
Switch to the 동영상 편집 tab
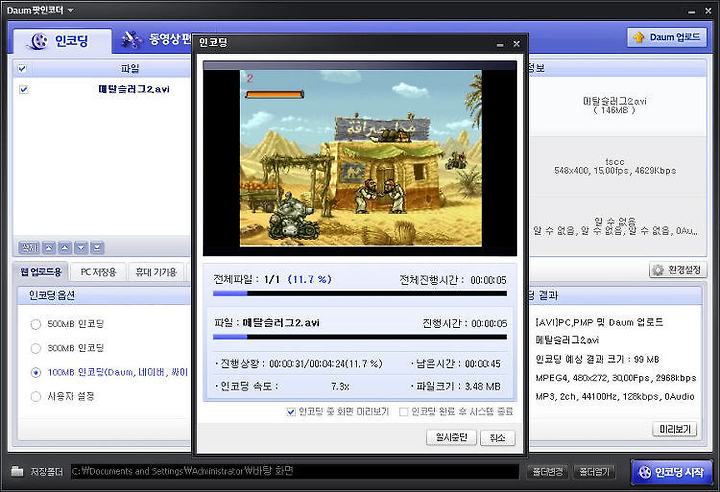tap(157, 39)
